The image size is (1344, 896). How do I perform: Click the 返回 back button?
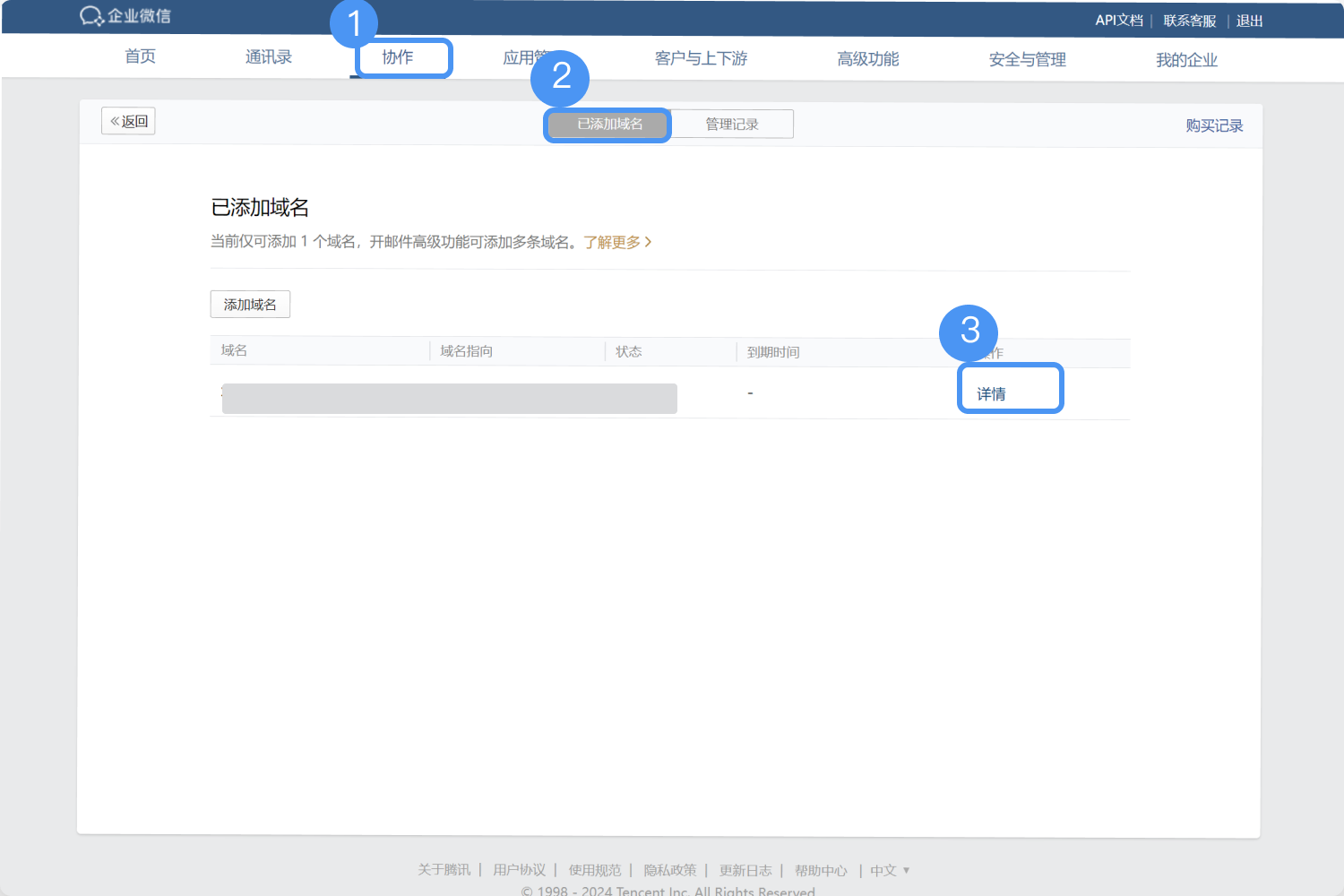[129, 121]
